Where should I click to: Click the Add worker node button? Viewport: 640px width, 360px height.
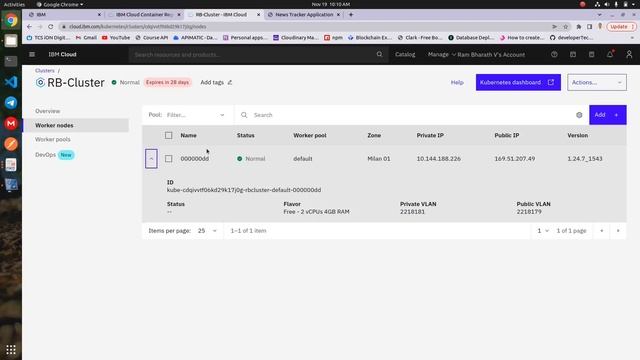[607, 115]
